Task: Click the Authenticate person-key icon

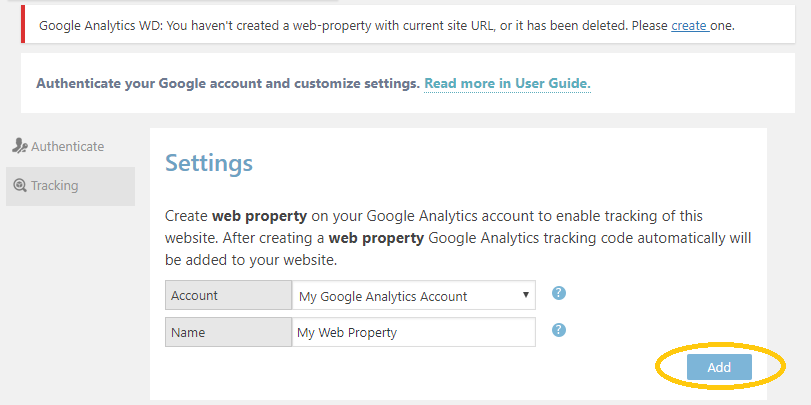Action: 20,146
